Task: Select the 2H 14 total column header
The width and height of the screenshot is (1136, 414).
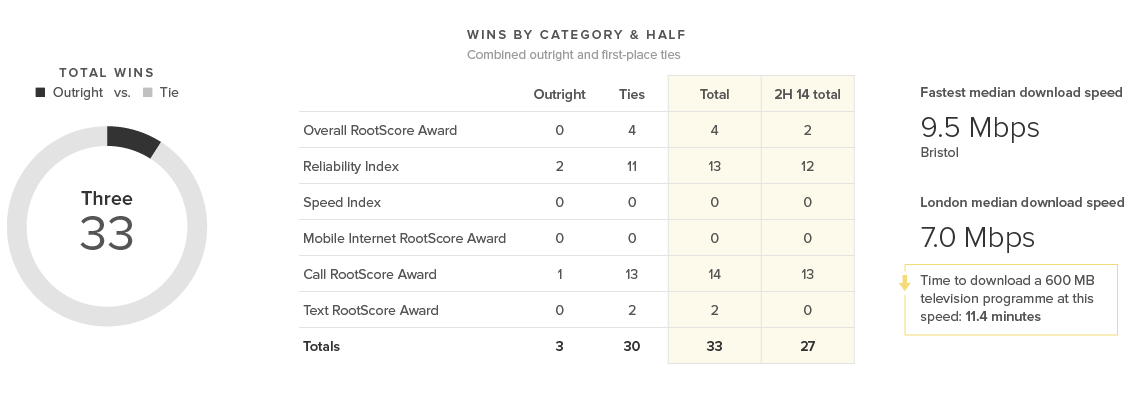Action: point(807,94)
